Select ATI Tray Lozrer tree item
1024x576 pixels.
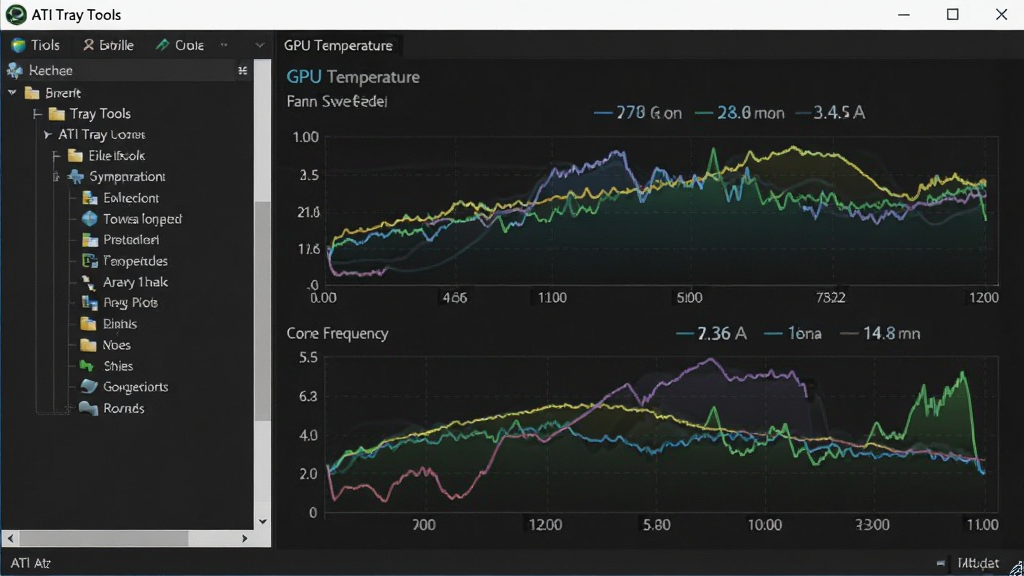(x=101, y=135)
